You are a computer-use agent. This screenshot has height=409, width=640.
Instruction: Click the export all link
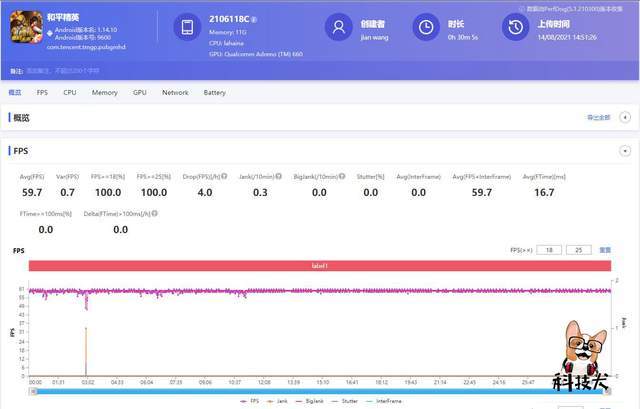[x=598, y=118]
